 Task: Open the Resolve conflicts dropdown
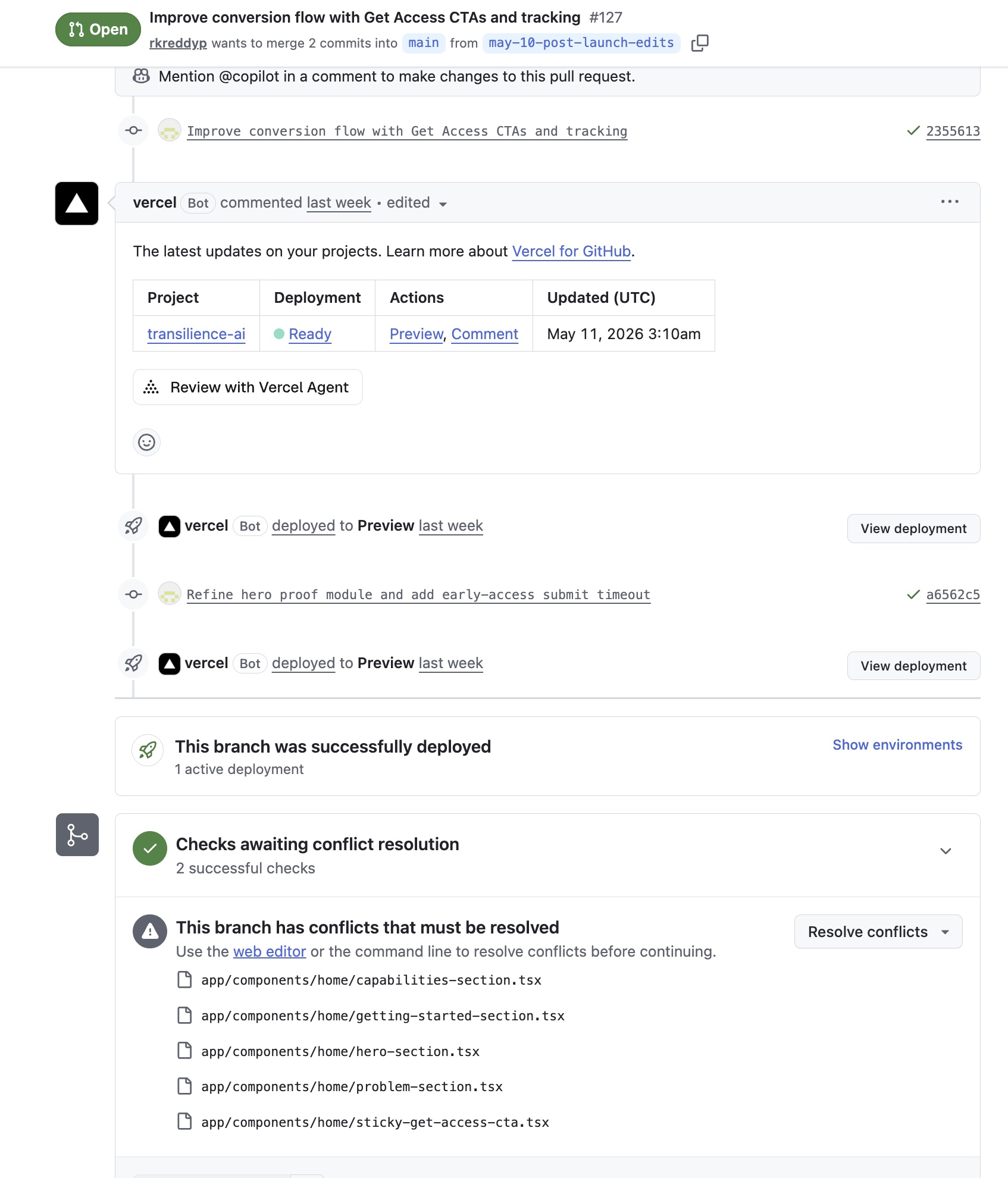(878, 932)
